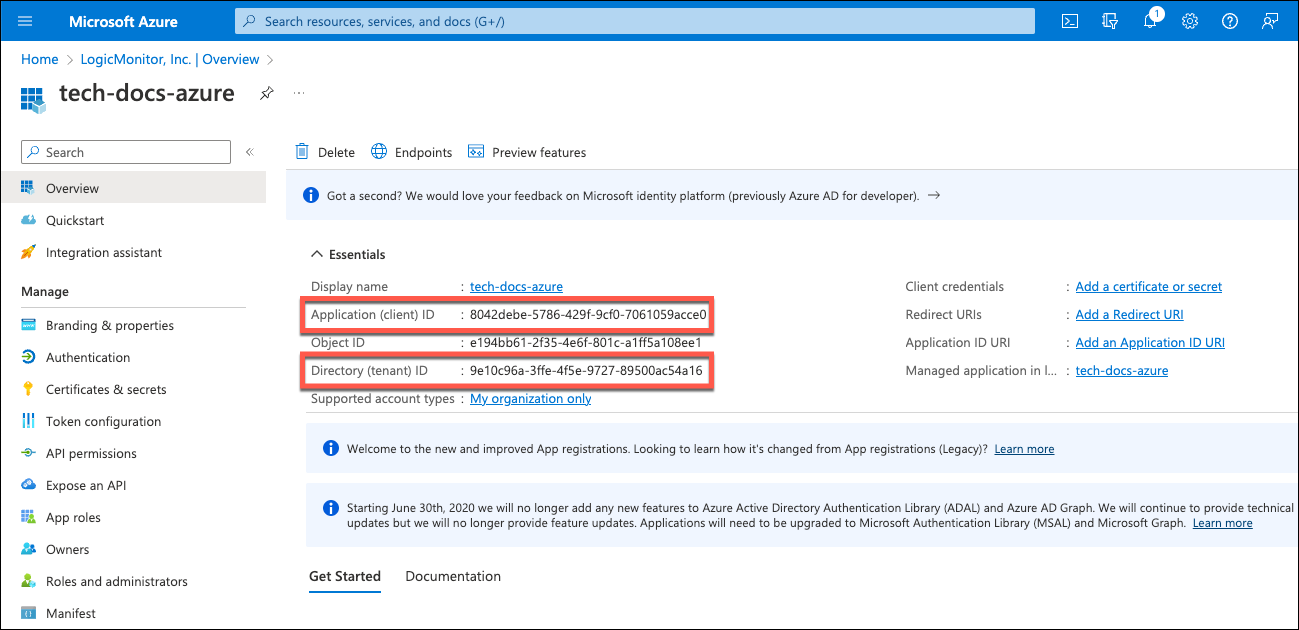This screenshot has height=630, width=1299.
Task: Launch Cloud Shell from the top bar
Action: (x=1070, y=21)
